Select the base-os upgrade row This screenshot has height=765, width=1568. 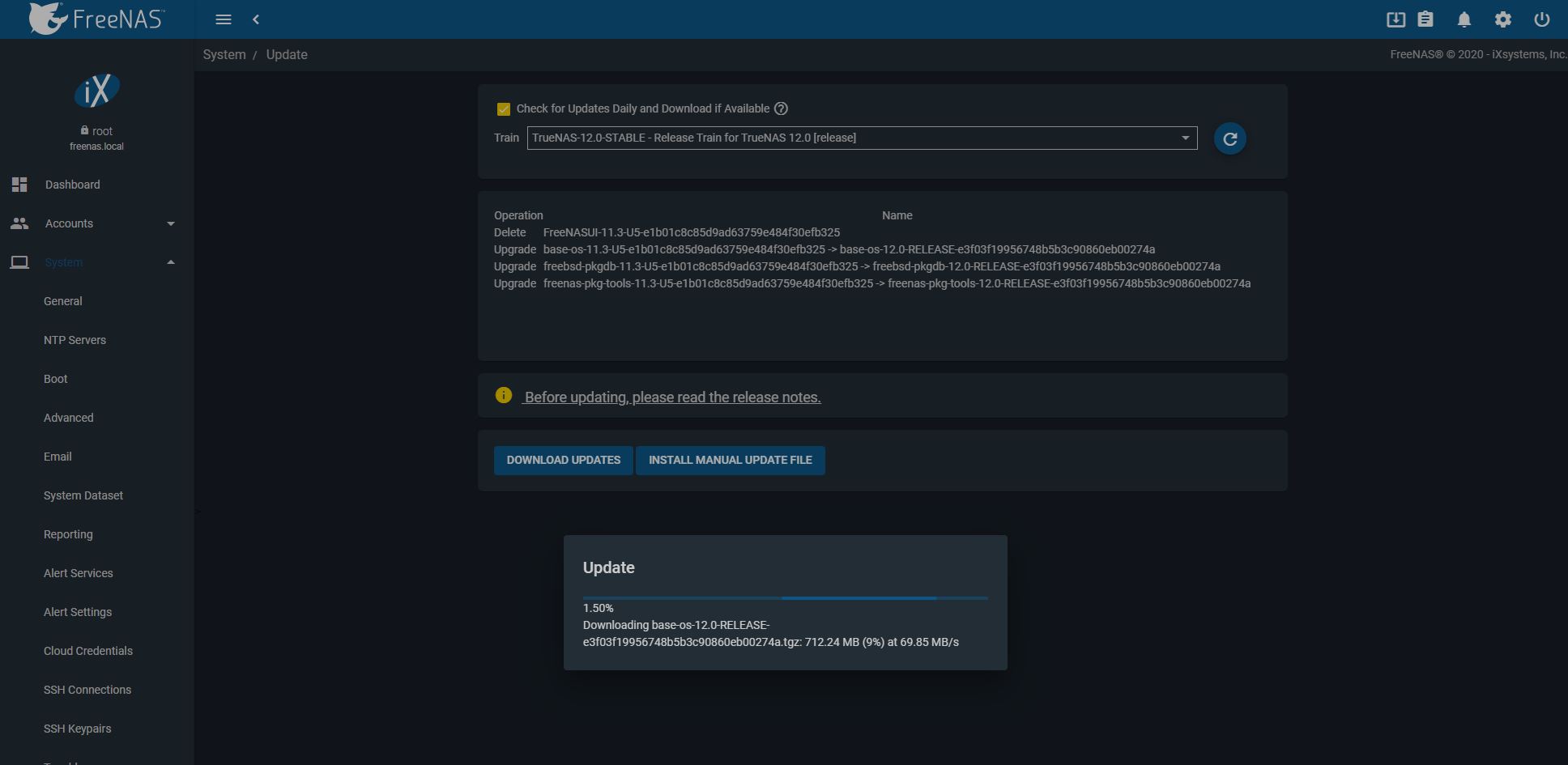(824, 249)
